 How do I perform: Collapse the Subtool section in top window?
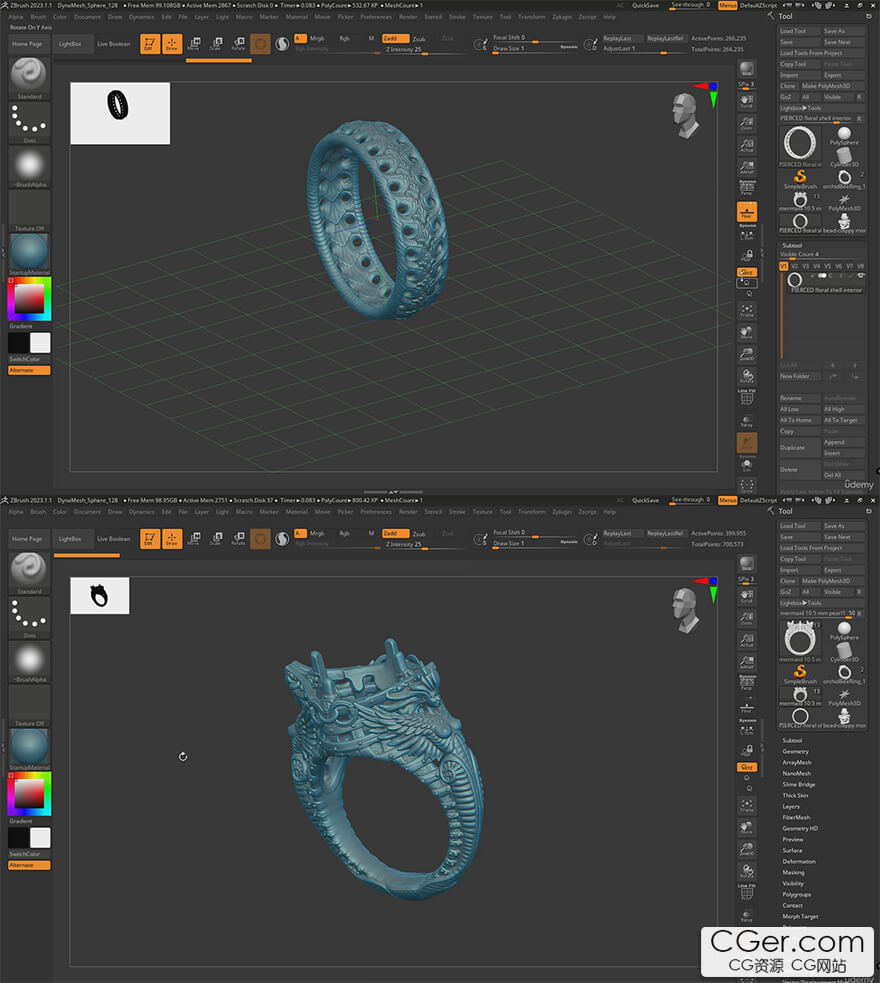pyautogui.click(x=792, y=245)
